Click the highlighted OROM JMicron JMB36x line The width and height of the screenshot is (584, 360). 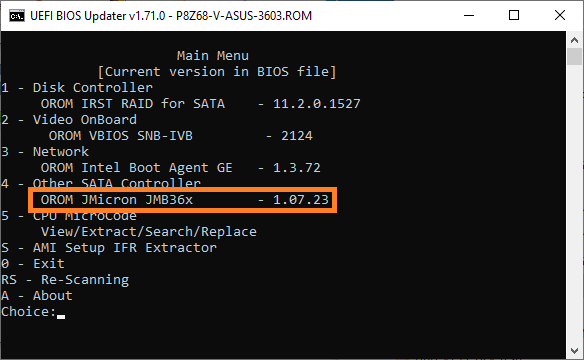click(x=185, y=200)
